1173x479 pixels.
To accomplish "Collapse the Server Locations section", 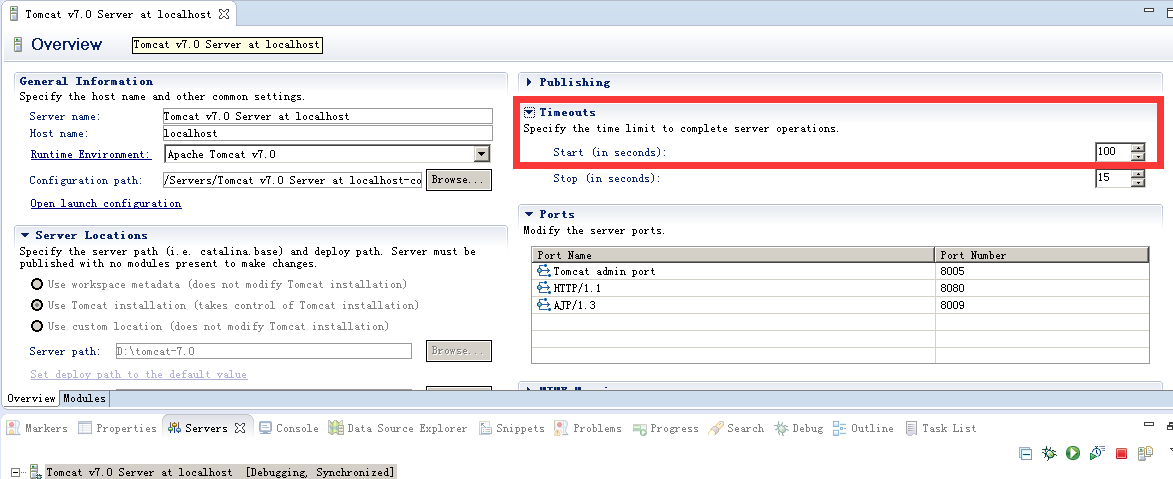I will pos(25,235).
